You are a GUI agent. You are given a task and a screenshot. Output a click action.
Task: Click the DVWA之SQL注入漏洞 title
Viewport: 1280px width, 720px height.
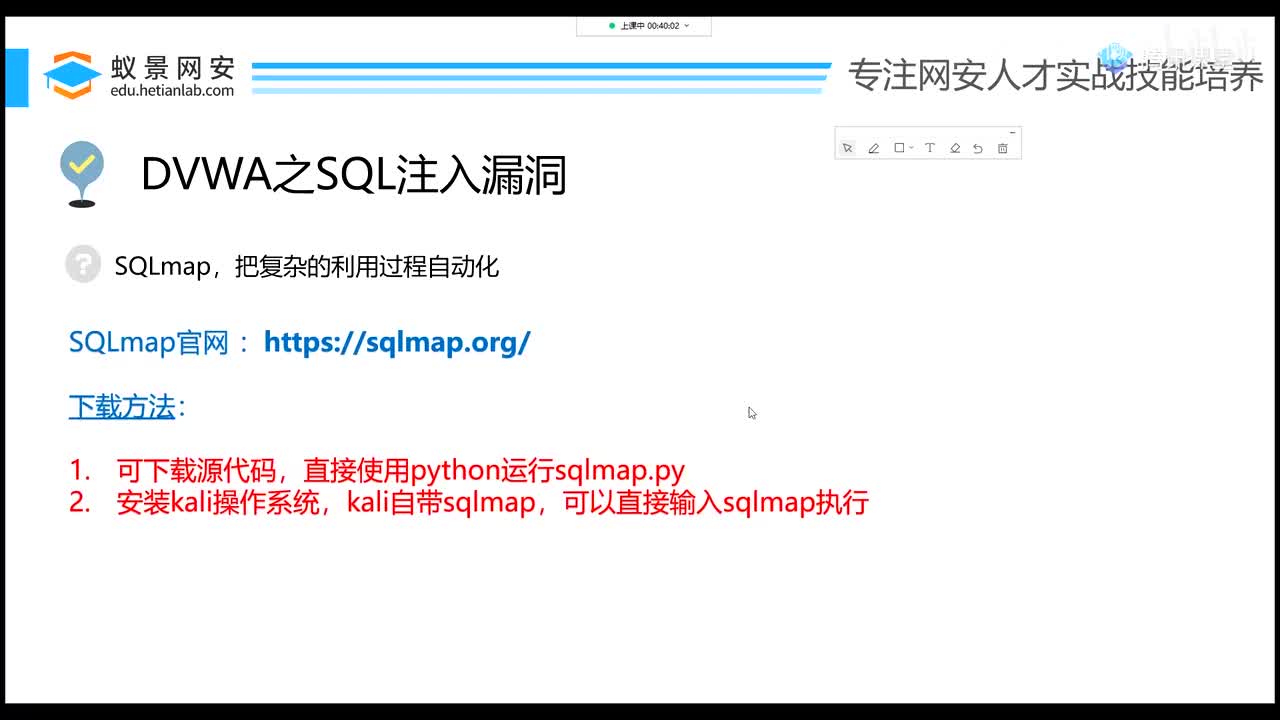tap(354, 175)
